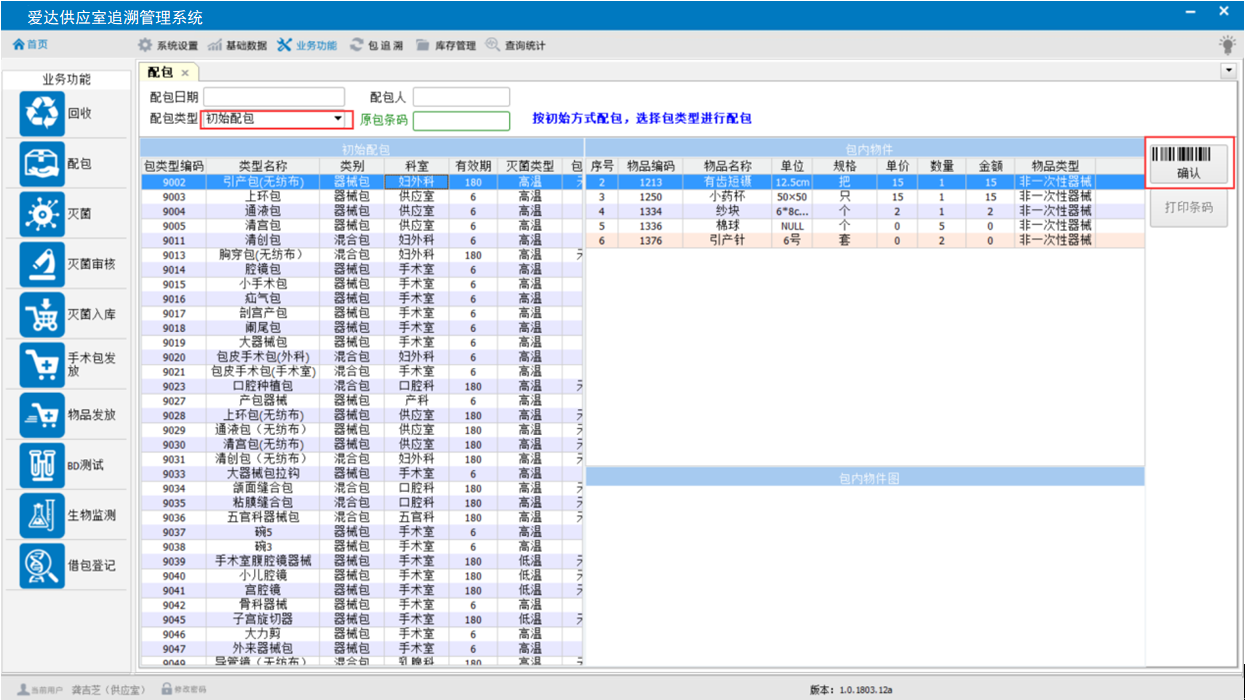The width and height of the screenshot is (1245, 700).
Task: Open the 系统设置 menu
Action: (x=168, y=45)
